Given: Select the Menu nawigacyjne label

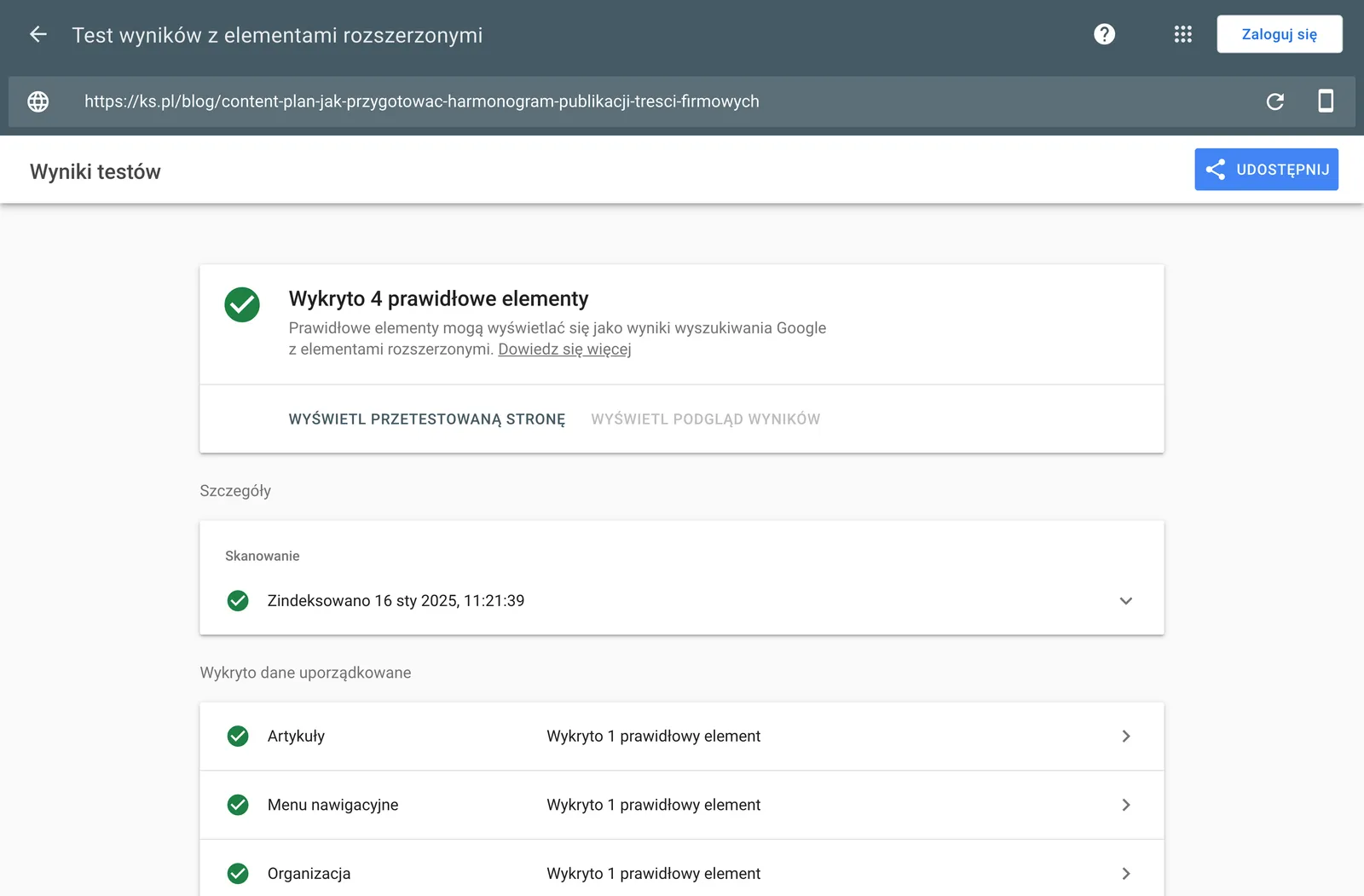Looking at the screenshot, I should pyautogui.click(x=332, y=805).
